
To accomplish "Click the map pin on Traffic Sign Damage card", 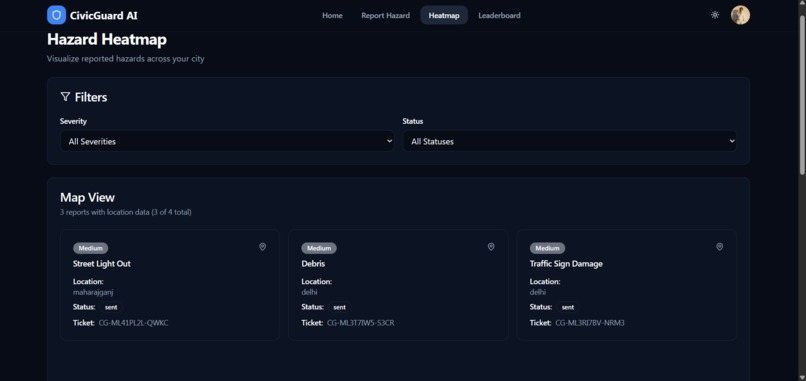I will tap(720, 247).
